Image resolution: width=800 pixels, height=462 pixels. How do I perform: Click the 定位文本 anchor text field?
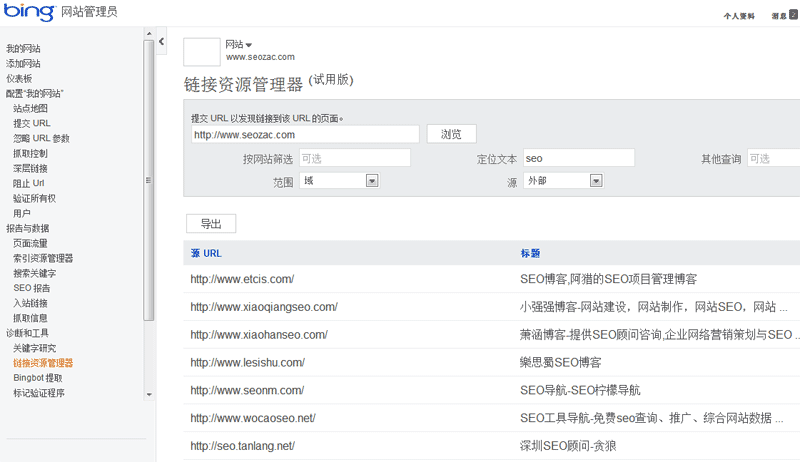pos(578,158)
